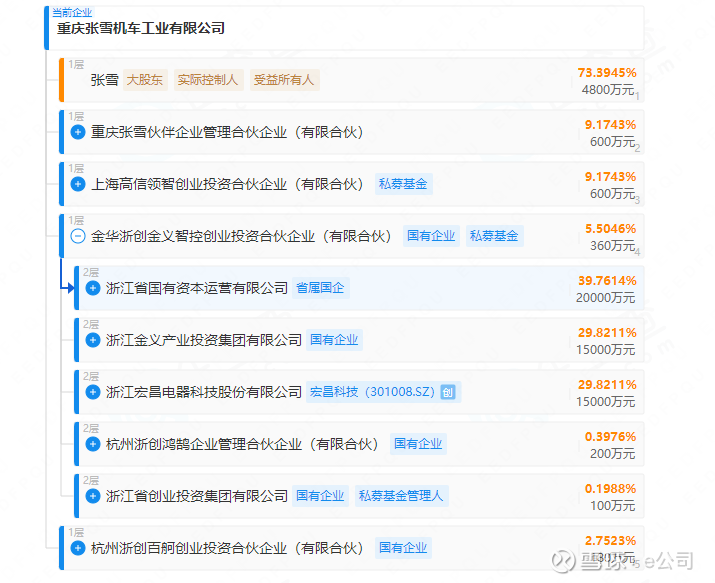Select 29.8211% on 浙江宏昌电器 row
Viewport: 715px width, 583px height.
pyautogui.click(x=607, y=385)
